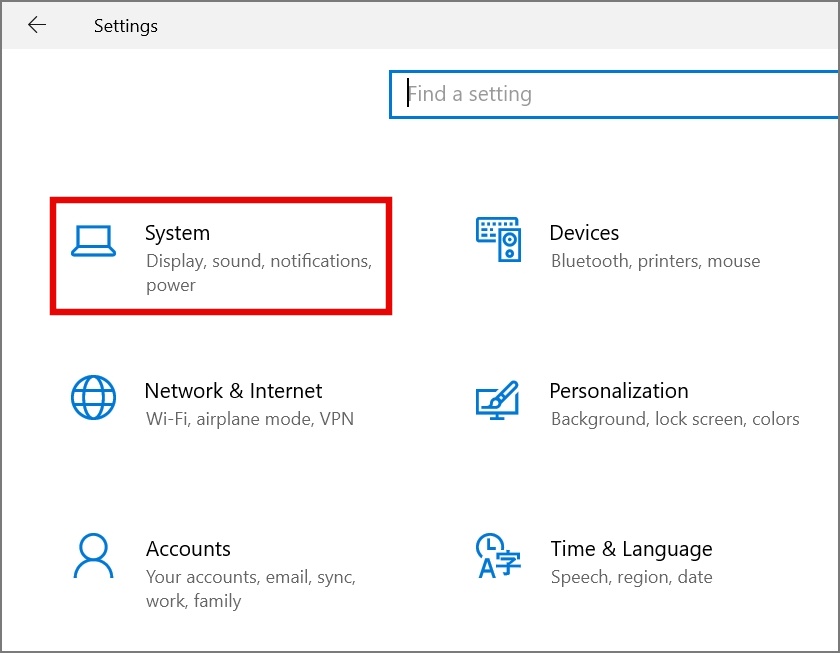Viewport: 840px width, 653px height.
Task: Click the laptop icon for System
Action: [93, 241]
